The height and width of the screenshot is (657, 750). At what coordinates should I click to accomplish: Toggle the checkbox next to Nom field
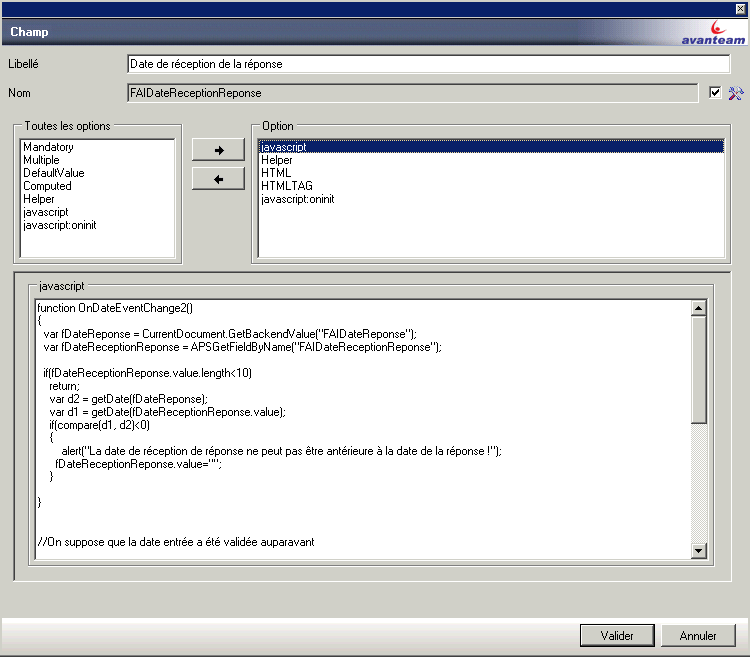714,93
